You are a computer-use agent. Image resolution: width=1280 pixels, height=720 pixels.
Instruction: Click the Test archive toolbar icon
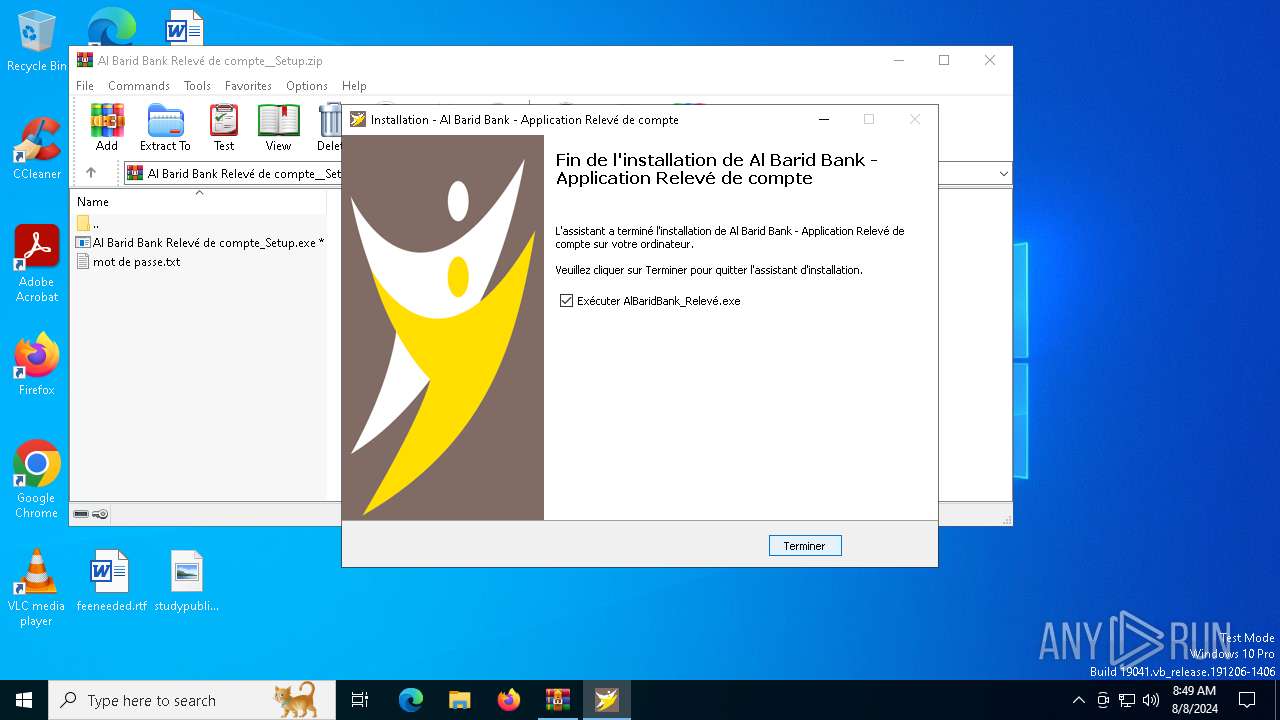[224, 128]
